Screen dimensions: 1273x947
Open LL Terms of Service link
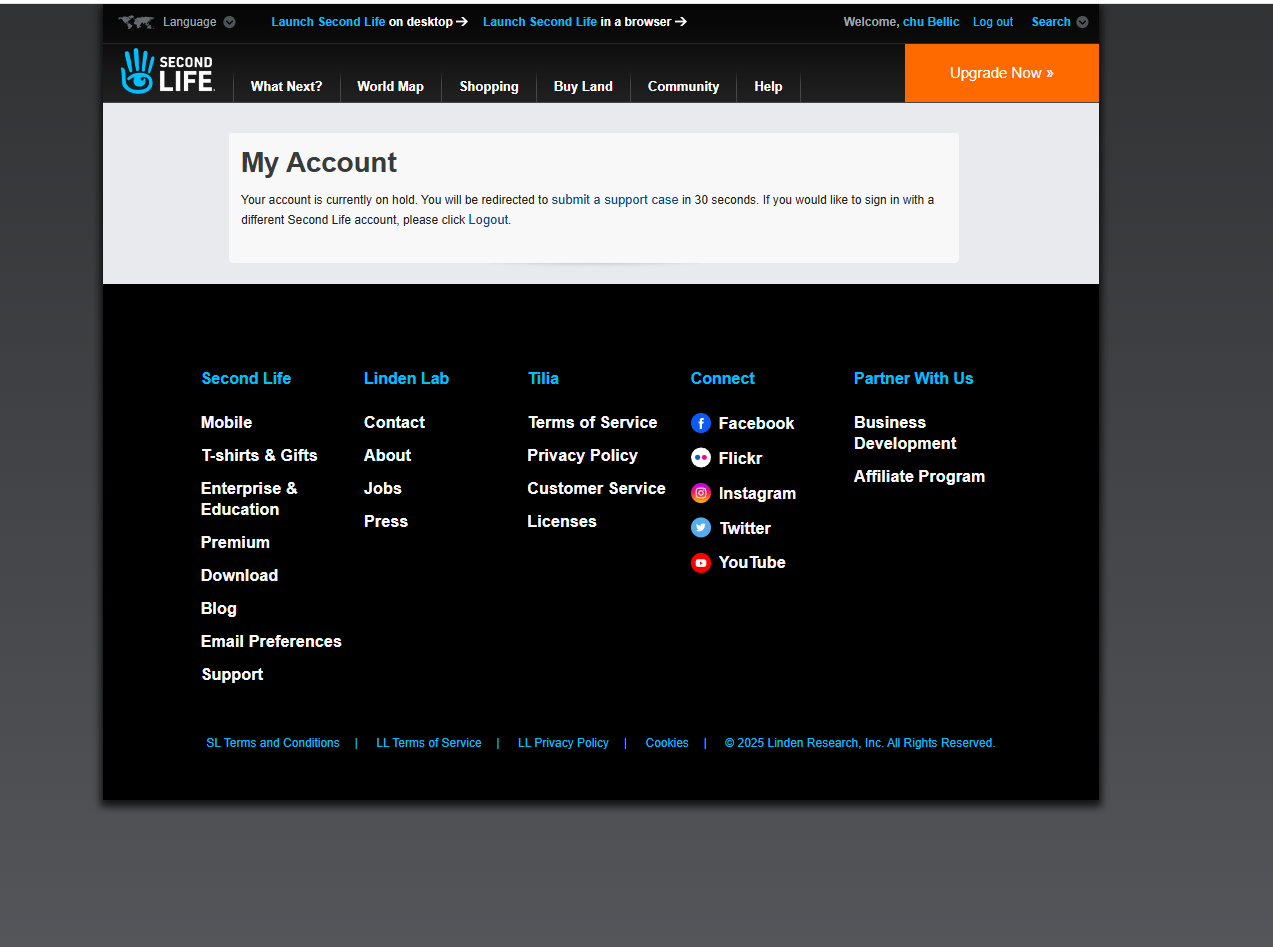pyautogui.click(x=429, y=743)
